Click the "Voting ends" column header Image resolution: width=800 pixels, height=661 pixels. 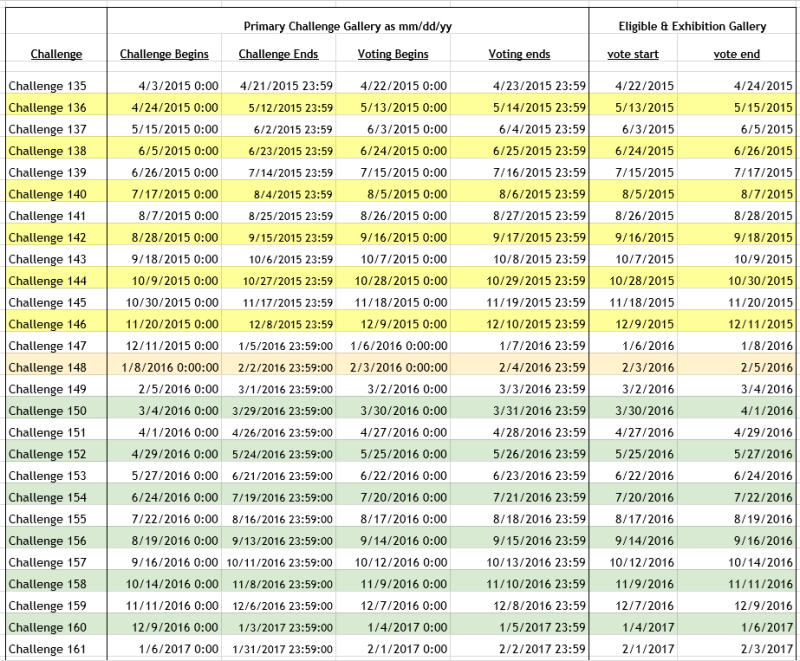coord(519,54)
